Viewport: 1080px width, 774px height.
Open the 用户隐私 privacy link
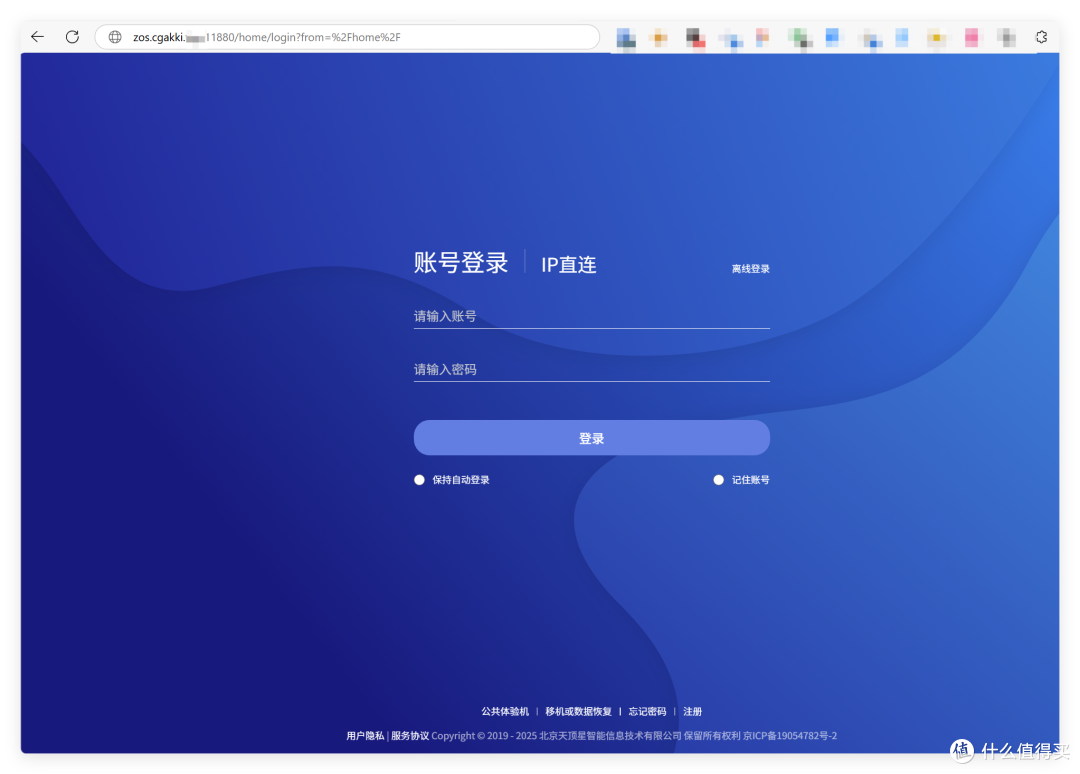pyautogui.click(x=365, y=736)
